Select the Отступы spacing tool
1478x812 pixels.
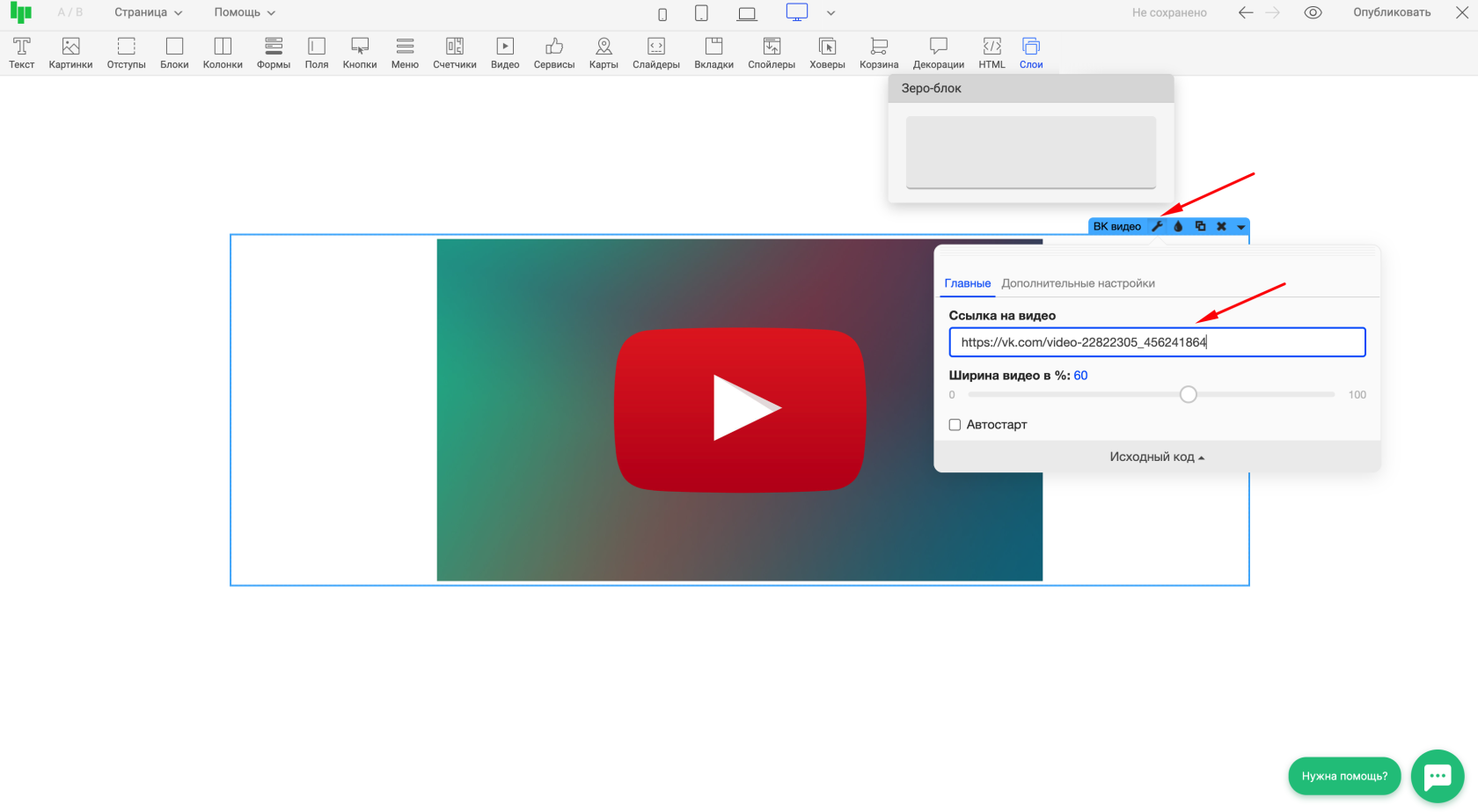tap(126, 53)
